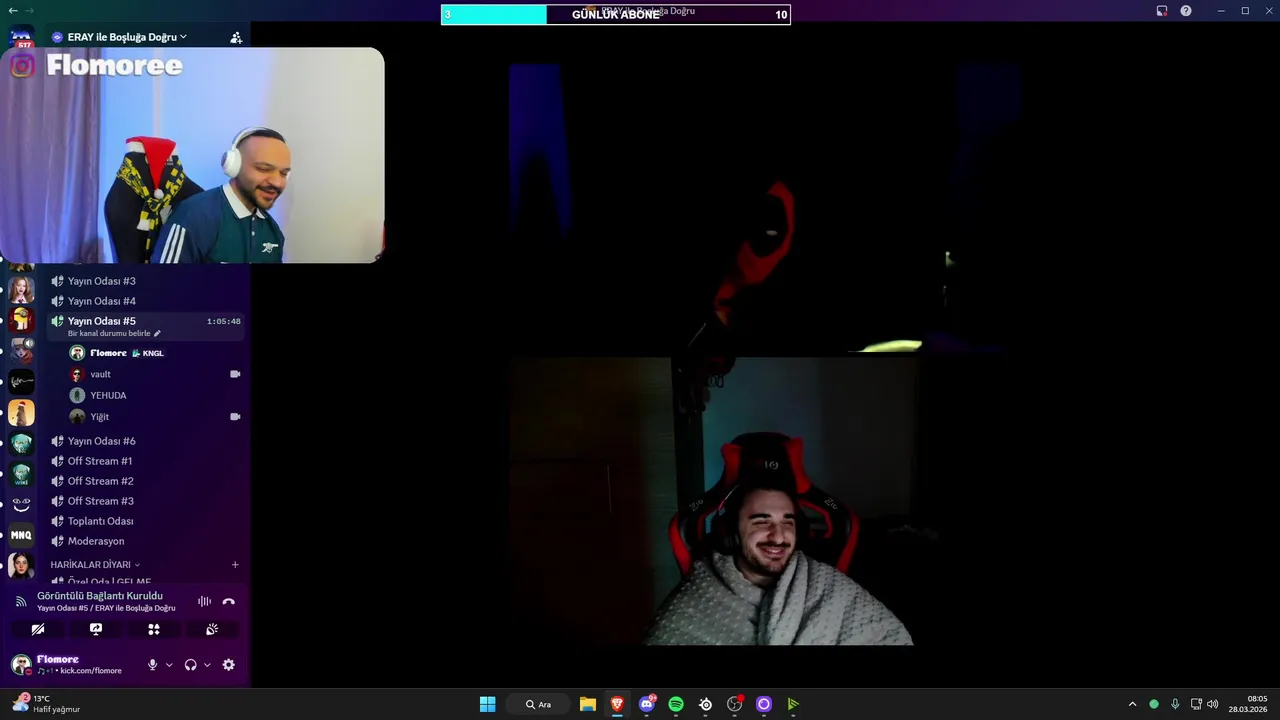
Task: Open OBS Studio from the taskbar
Action: [x=735, y=704]
